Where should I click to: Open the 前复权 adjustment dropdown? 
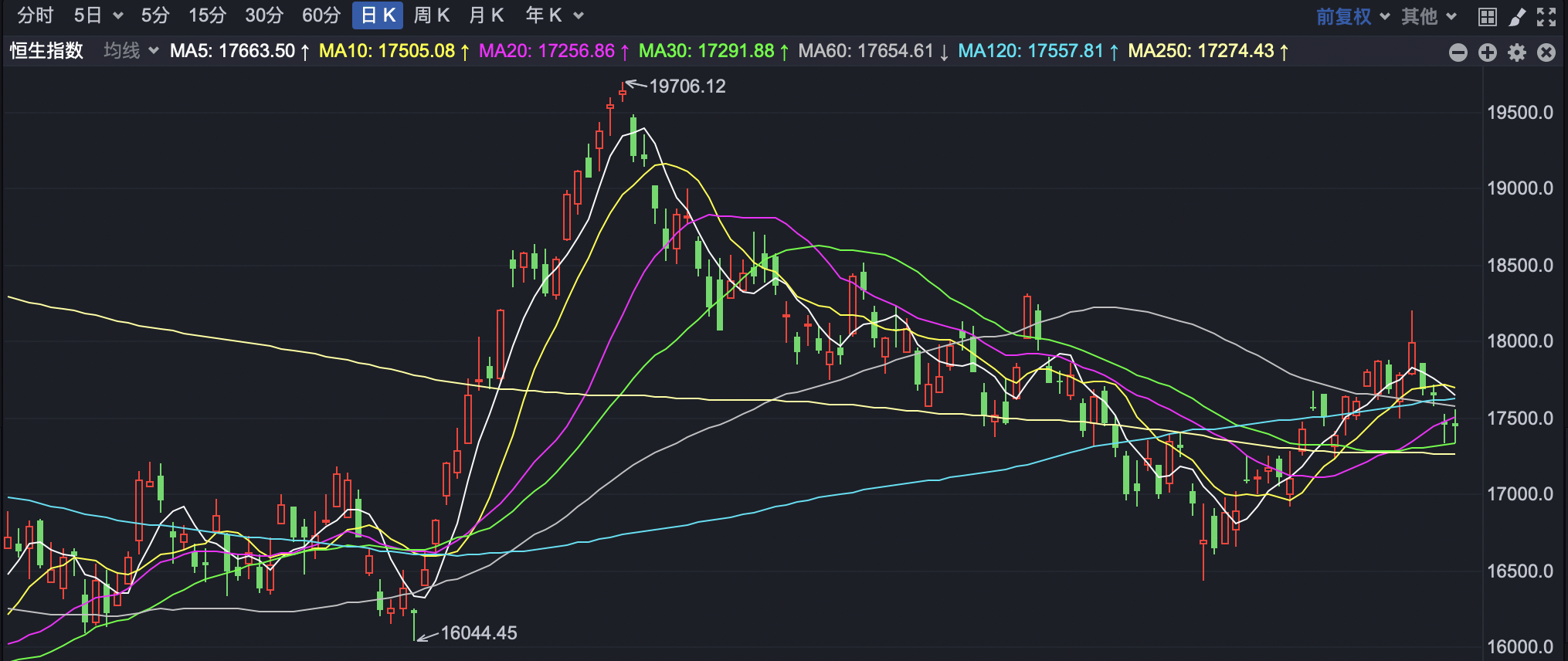click(x=1352, y=16)
